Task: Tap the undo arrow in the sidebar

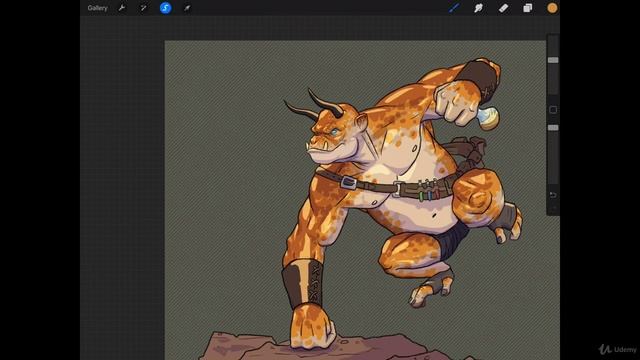Action: pyautogui.click(x=553, y=195)
